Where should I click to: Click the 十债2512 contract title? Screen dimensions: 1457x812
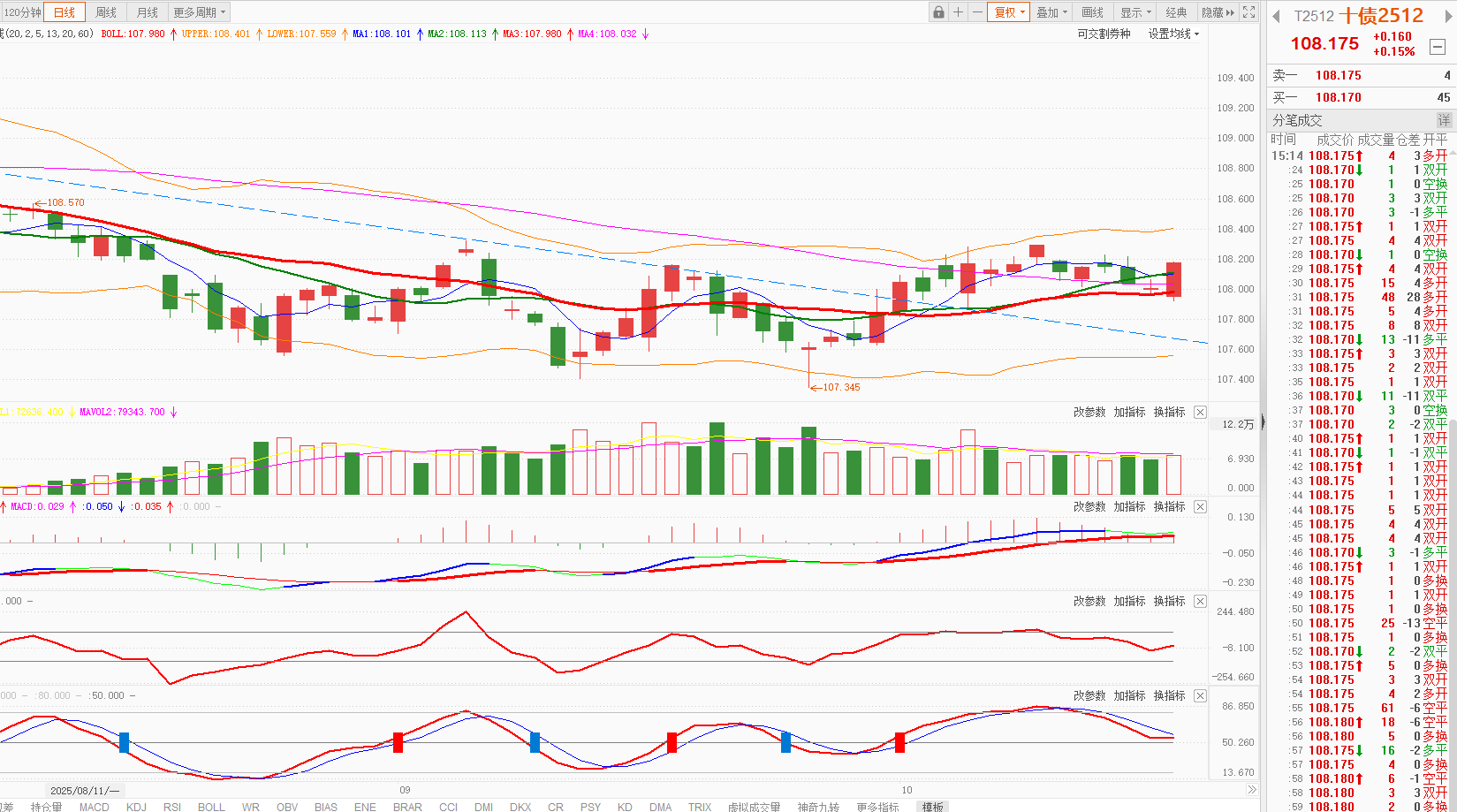[1382, 16]
